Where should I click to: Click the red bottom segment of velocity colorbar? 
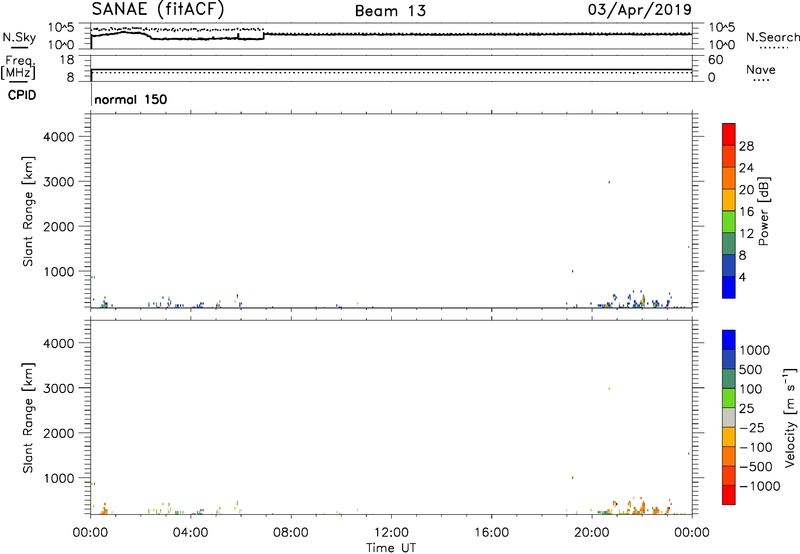729,495
